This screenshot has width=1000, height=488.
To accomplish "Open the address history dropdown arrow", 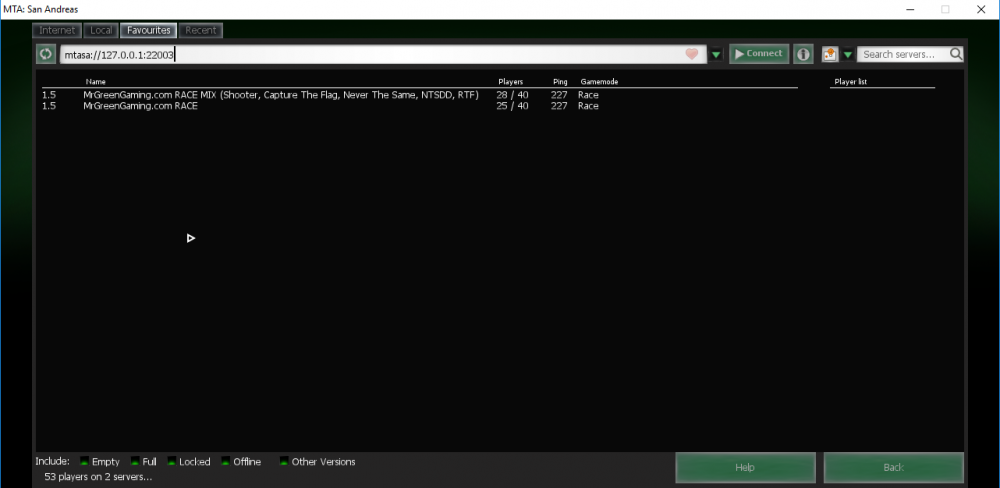I will click(716, 55).
